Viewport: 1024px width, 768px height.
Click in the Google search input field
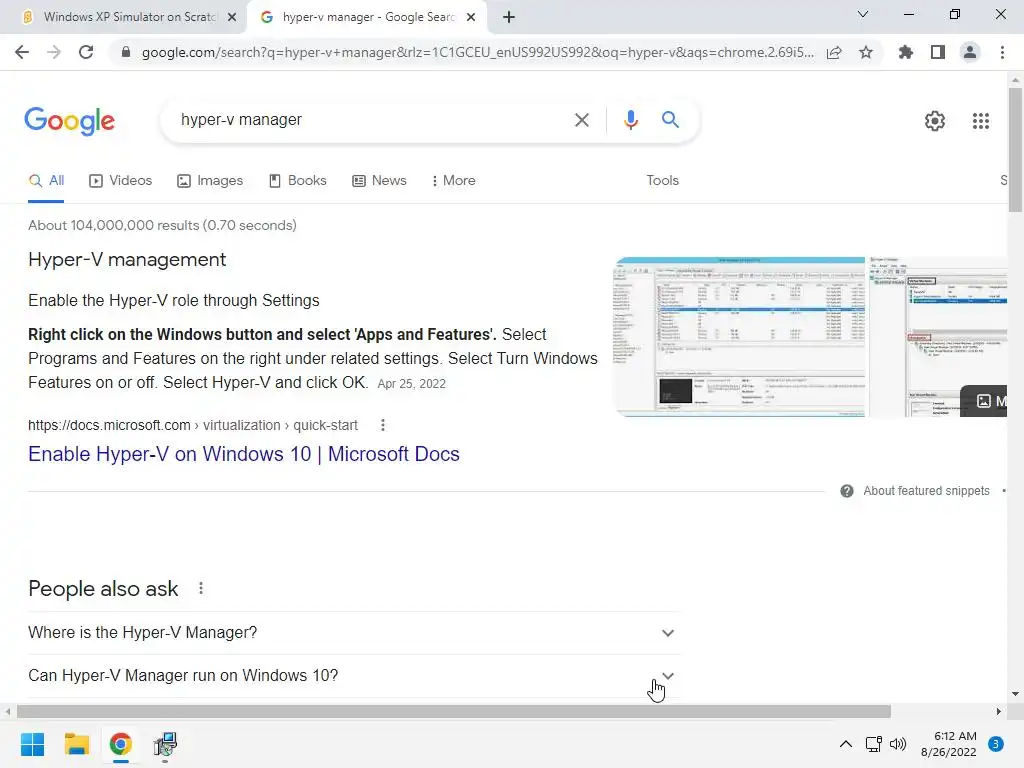click(372, 120)
